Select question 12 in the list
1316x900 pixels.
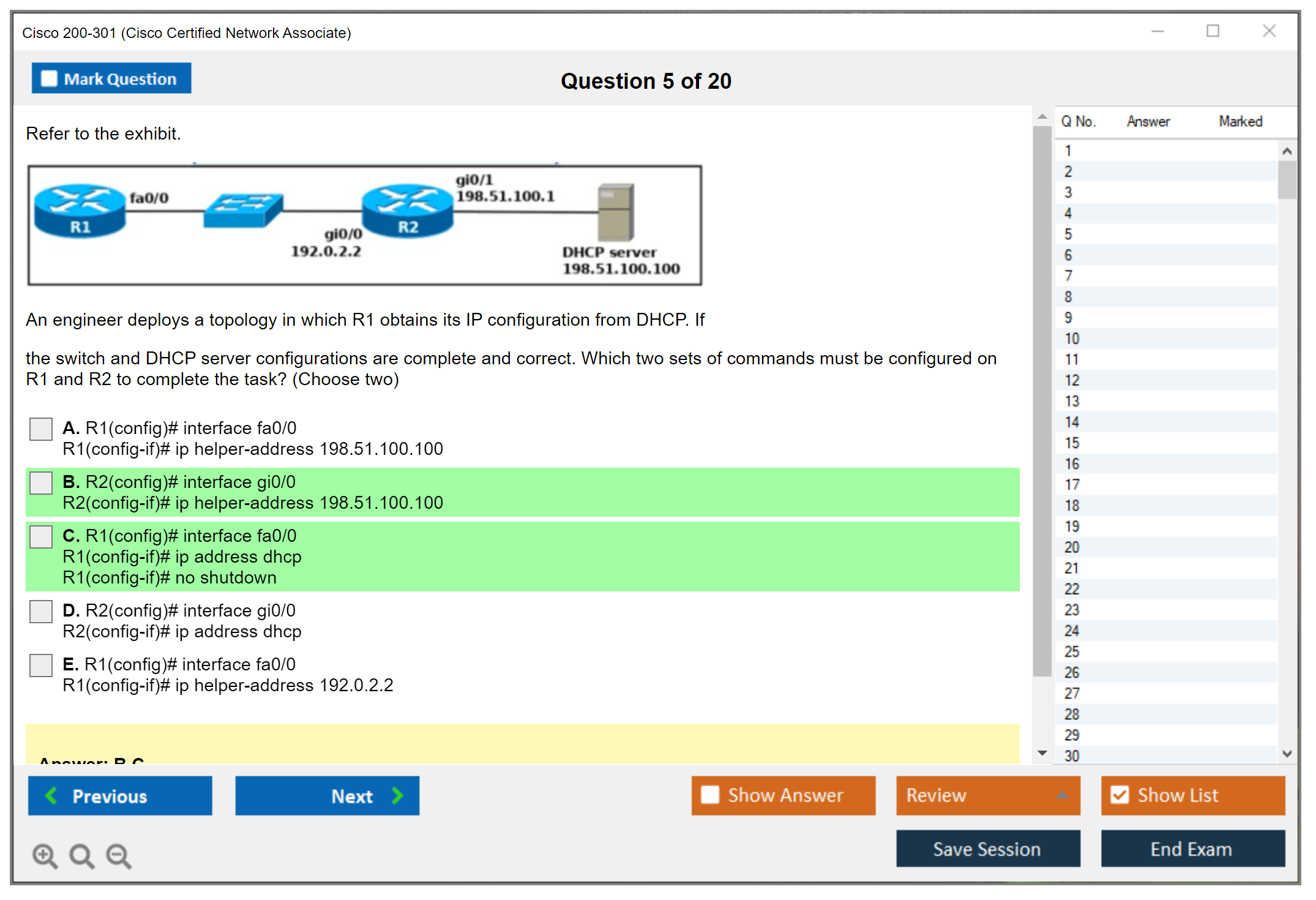pyautogui.click(x=1072, y=380)
